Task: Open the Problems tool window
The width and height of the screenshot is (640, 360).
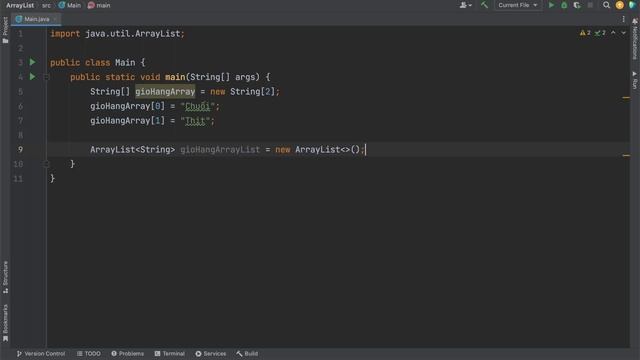Action: tap(127, 353)
